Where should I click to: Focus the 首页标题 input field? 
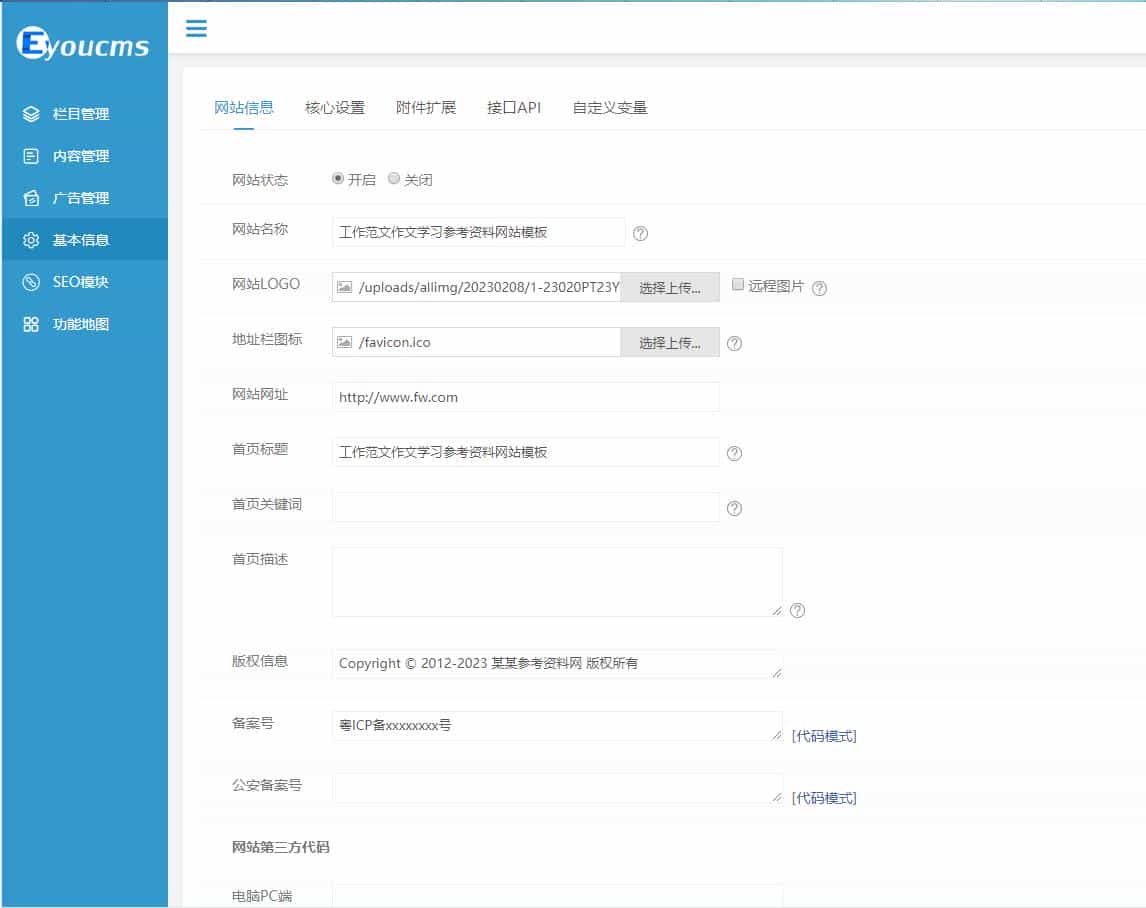pos(525,452)
